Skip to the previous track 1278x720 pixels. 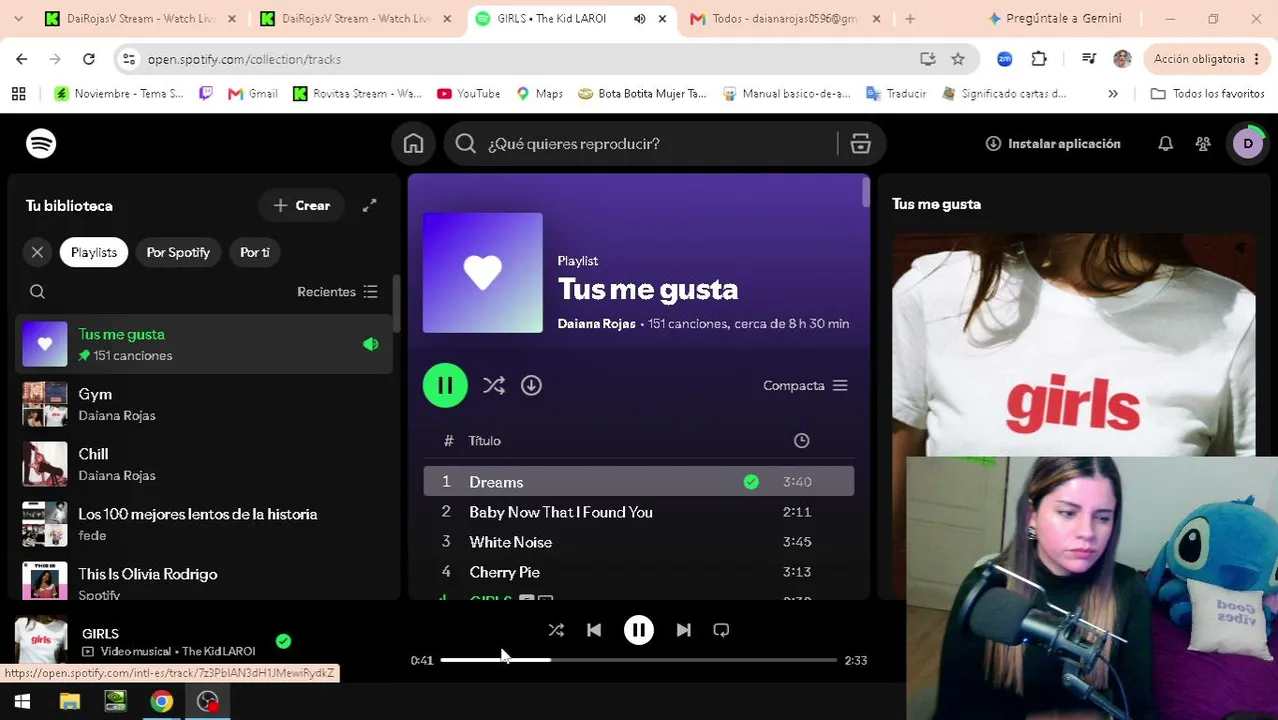(x=594, y=630)
